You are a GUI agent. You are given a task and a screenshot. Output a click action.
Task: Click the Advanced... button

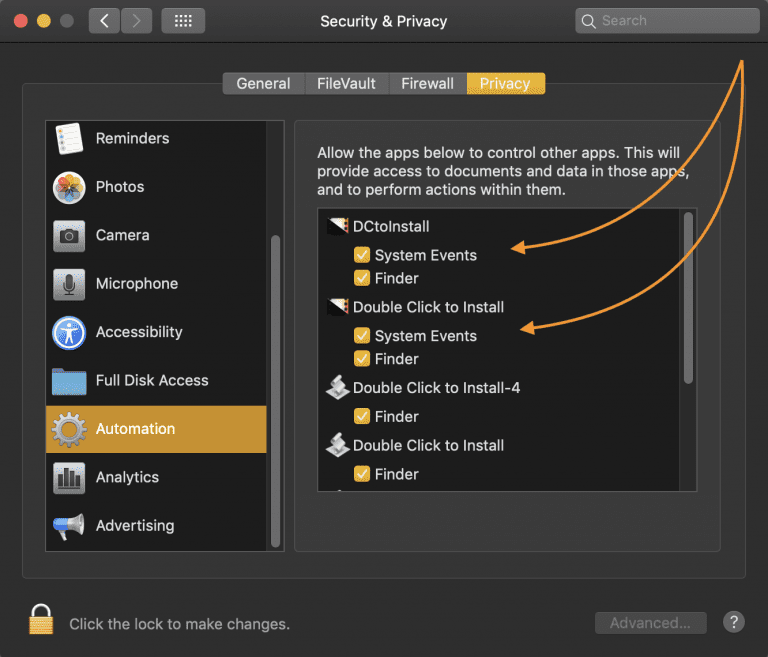650,623
